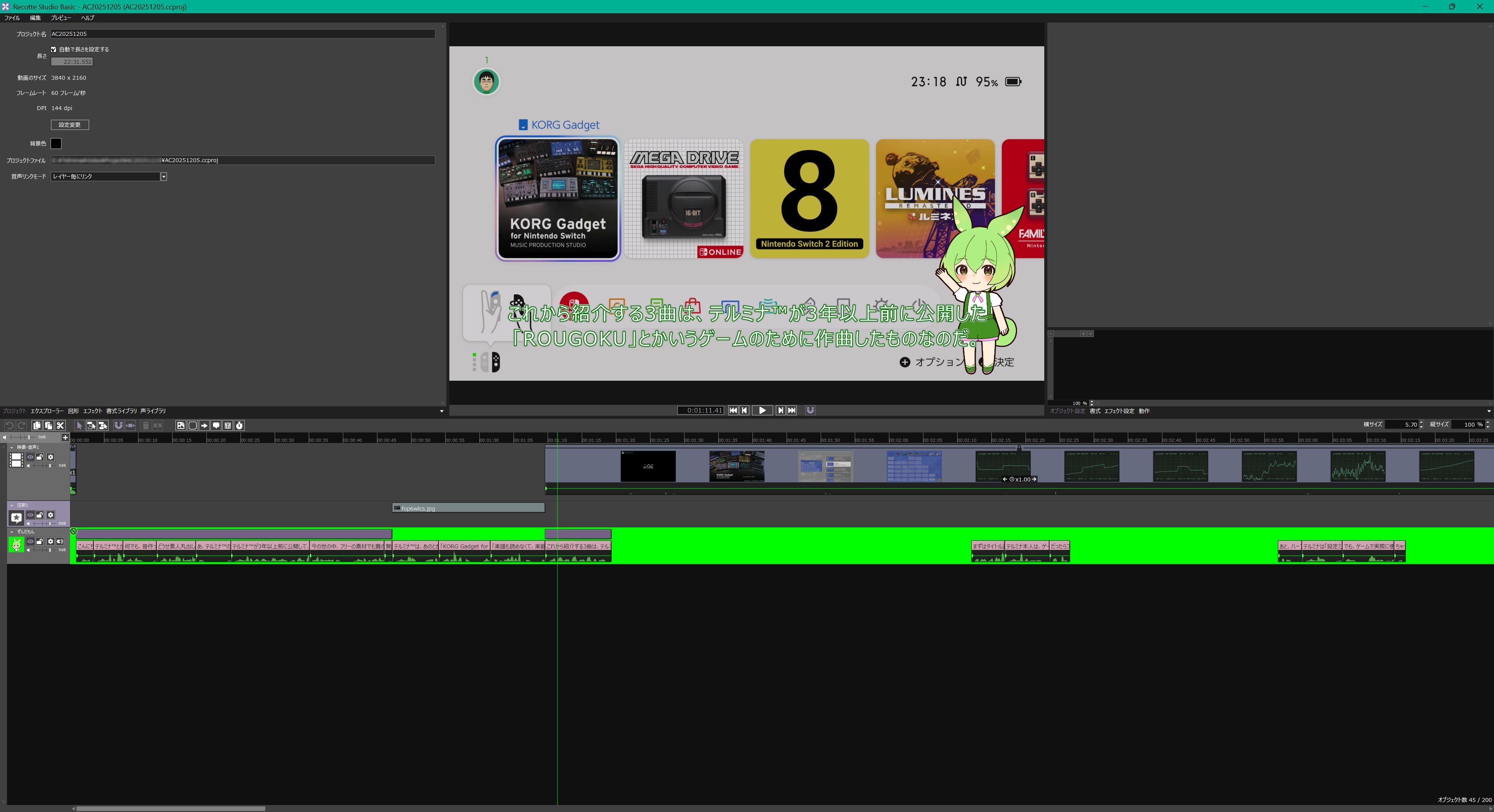Click the copy icon in timeline toolbar
The image size is (1494, 812).
(x=37, y=425)
